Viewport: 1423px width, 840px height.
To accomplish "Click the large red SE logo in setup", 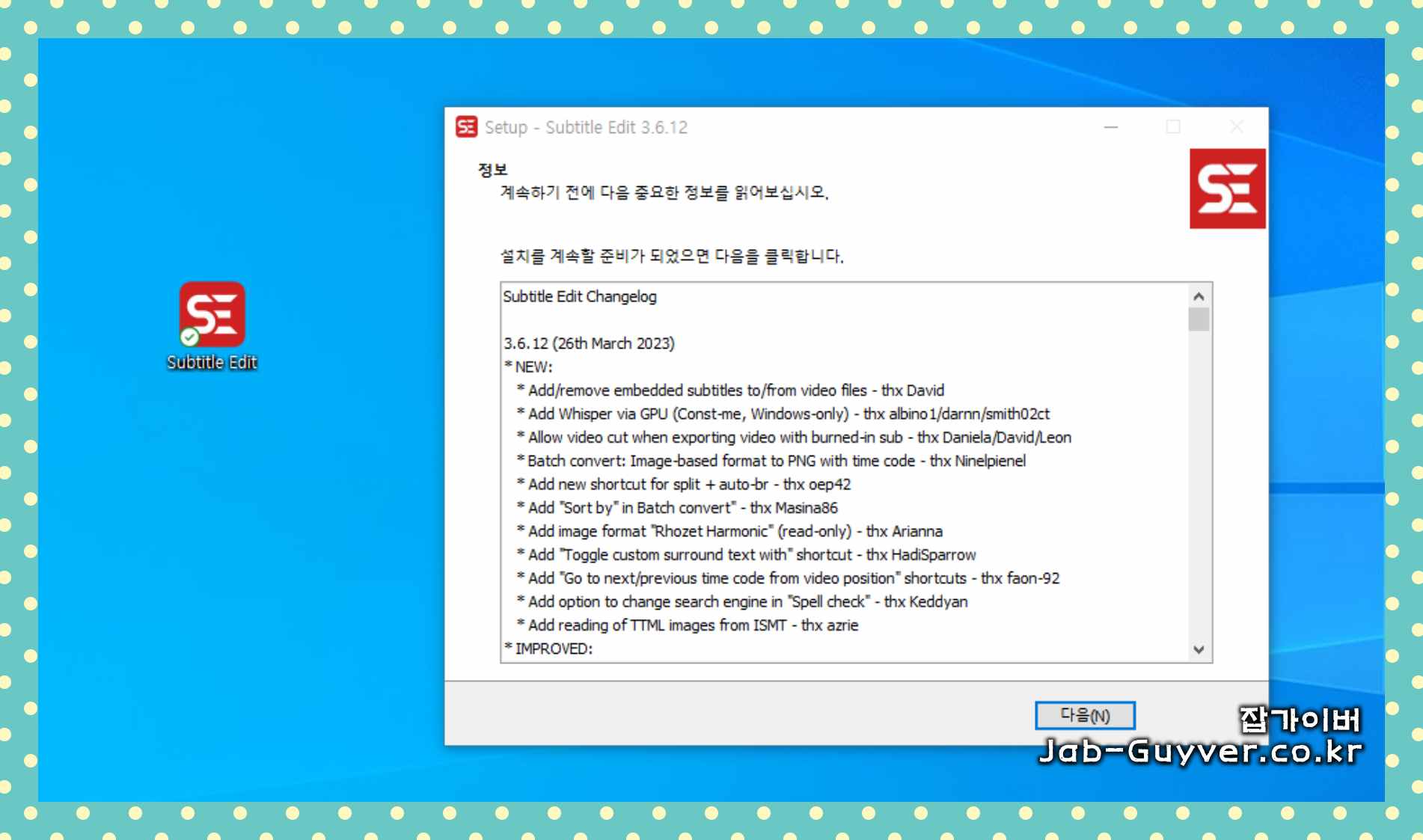I will pyautogui.click(x=1227, y=188).
